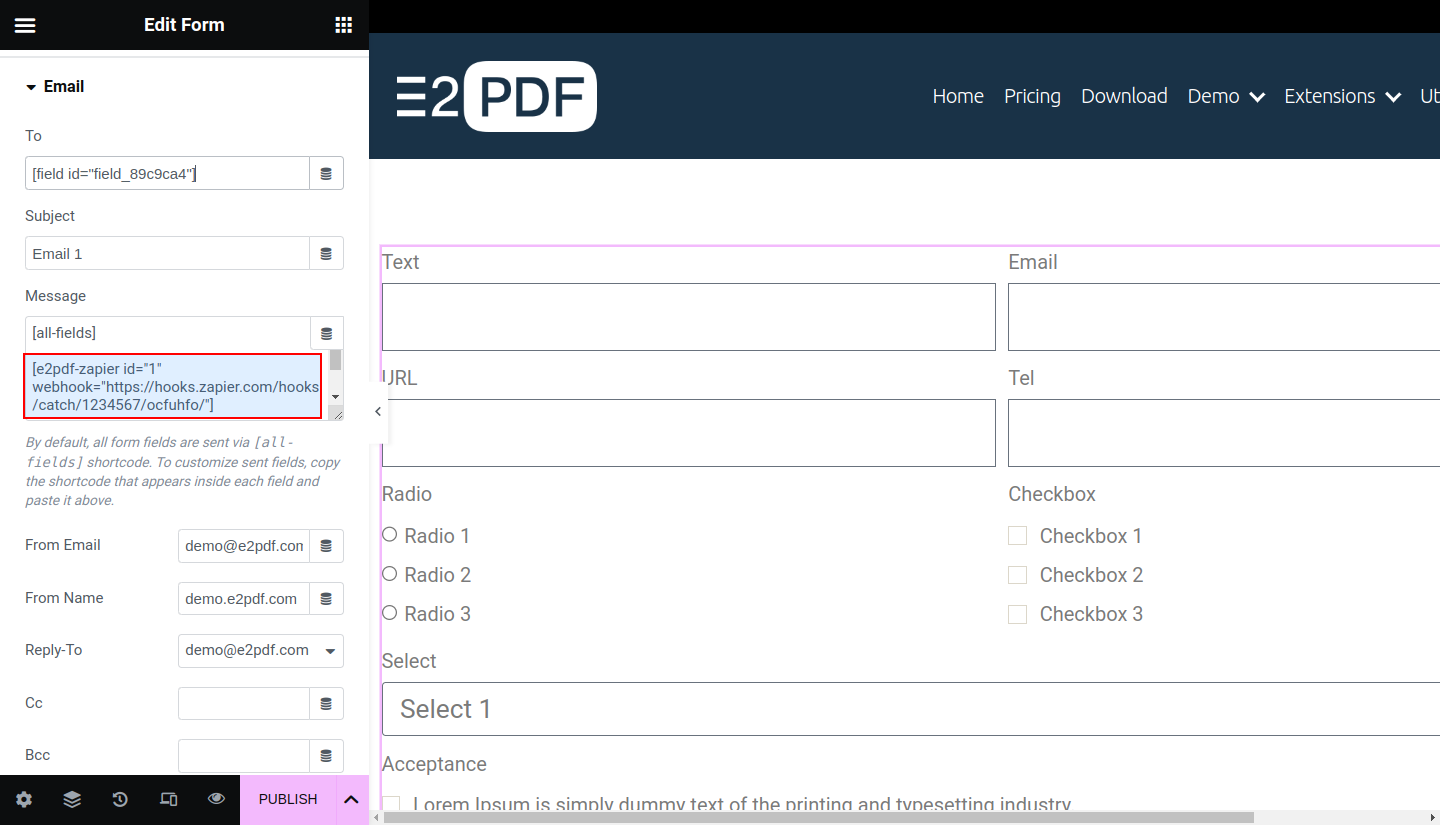Tick the Checkbox 3 option
Viewport: 1440px width, 825px height.
tap(1017, 614)
